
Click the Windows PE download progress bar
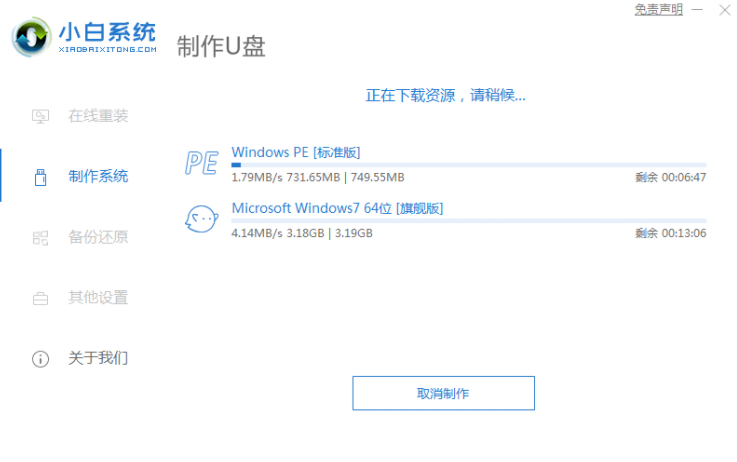coord(469,165)
